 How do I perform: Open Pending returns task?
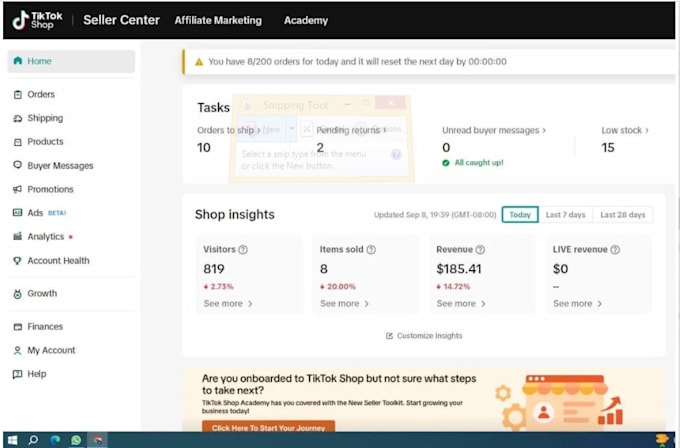pos(351,130)
